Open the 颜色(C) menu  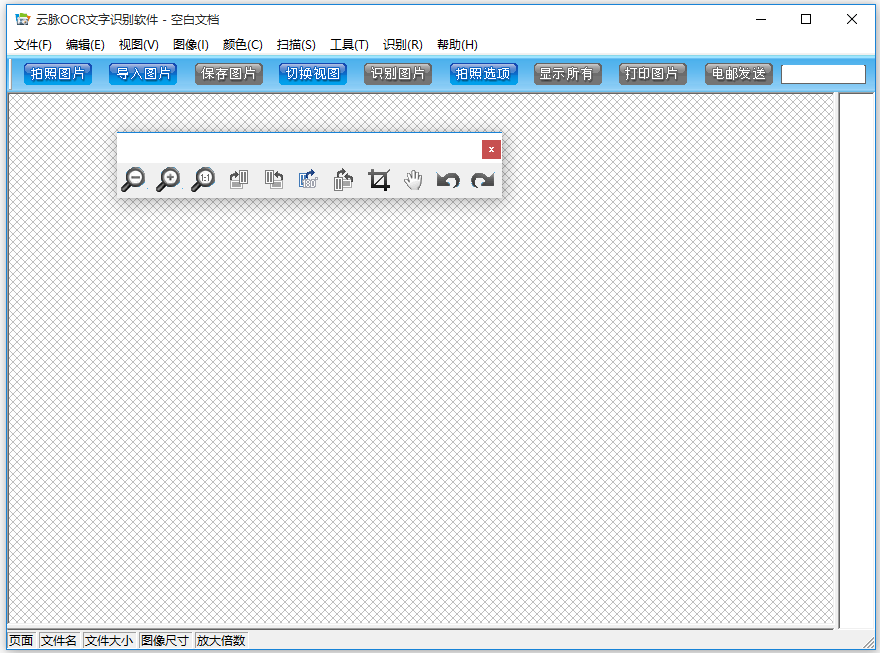(242, 45)
